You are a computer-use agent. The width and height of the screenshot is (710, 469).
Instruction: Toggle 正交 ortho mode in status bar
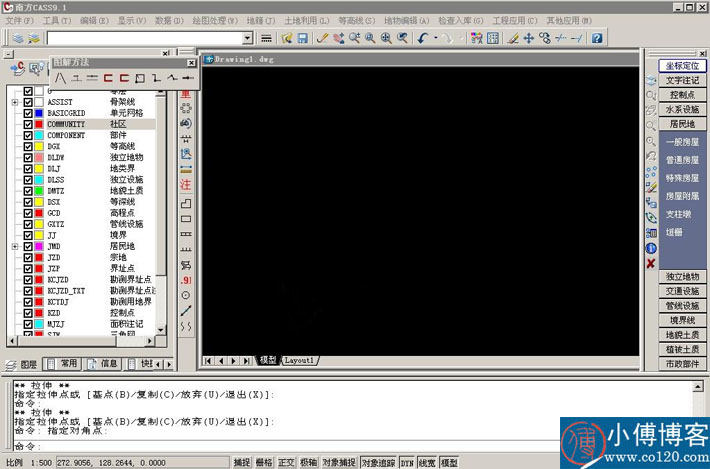pyautogui.click(x=286, y=462)
